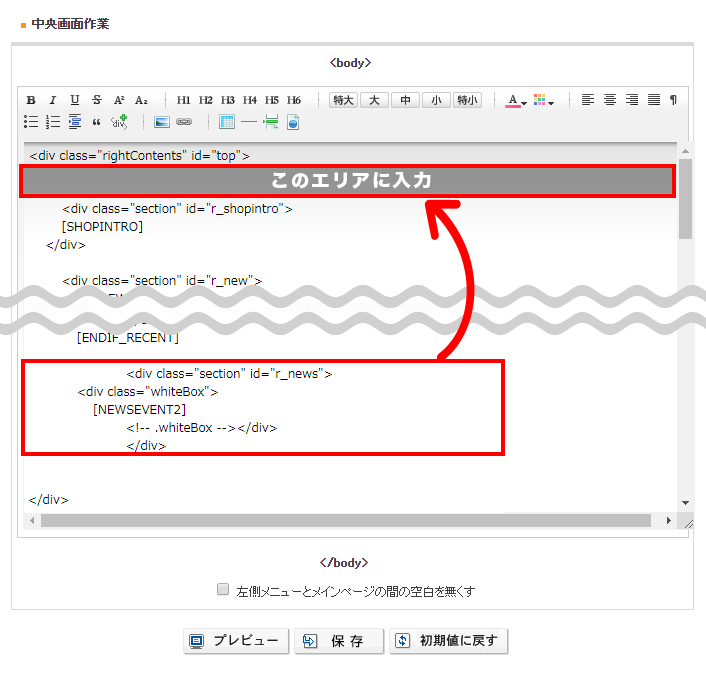The height and width of the screenshot is (678, 706).
Task: Apply the H1 heading style
Action: pos(184,100)
